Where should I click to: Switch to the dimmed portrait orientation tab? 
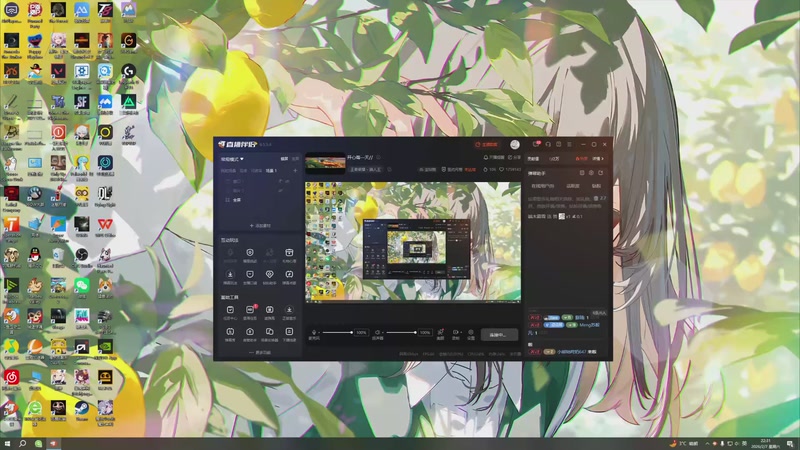click(295, 159)
